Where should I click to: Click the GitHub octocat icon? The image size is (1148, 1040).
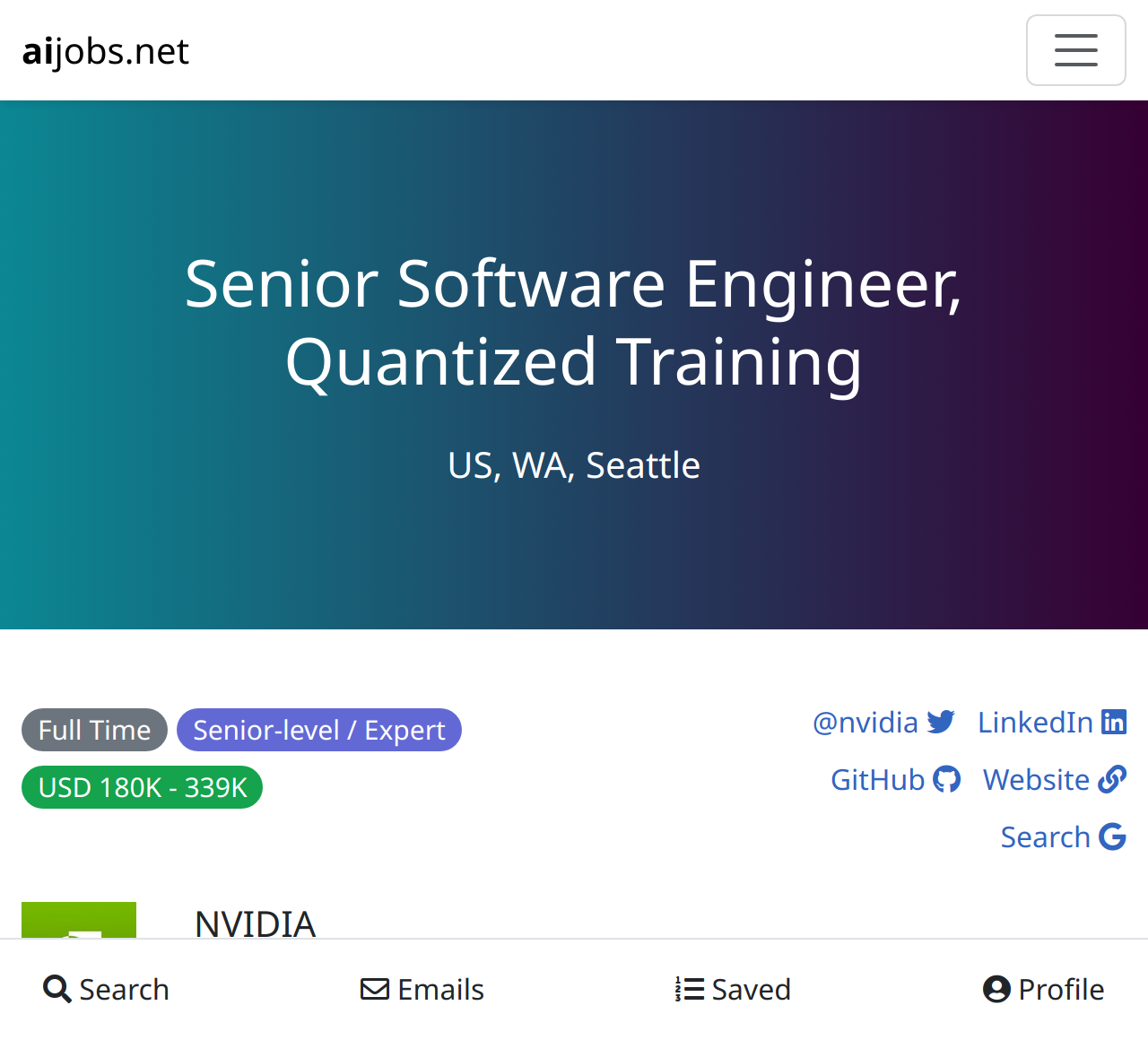pyautogui.click(x=946, y=780)
